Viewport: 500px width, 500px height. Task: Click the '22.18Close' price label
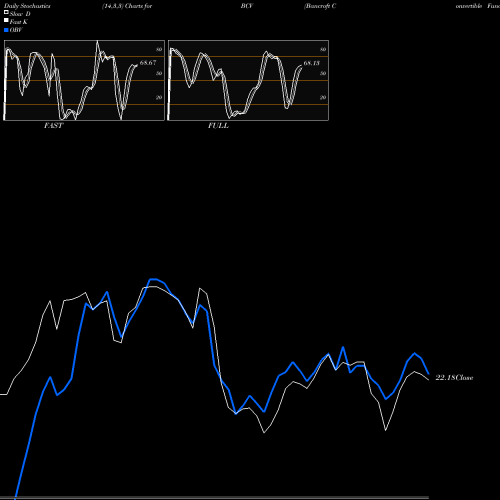click(454, 378)
